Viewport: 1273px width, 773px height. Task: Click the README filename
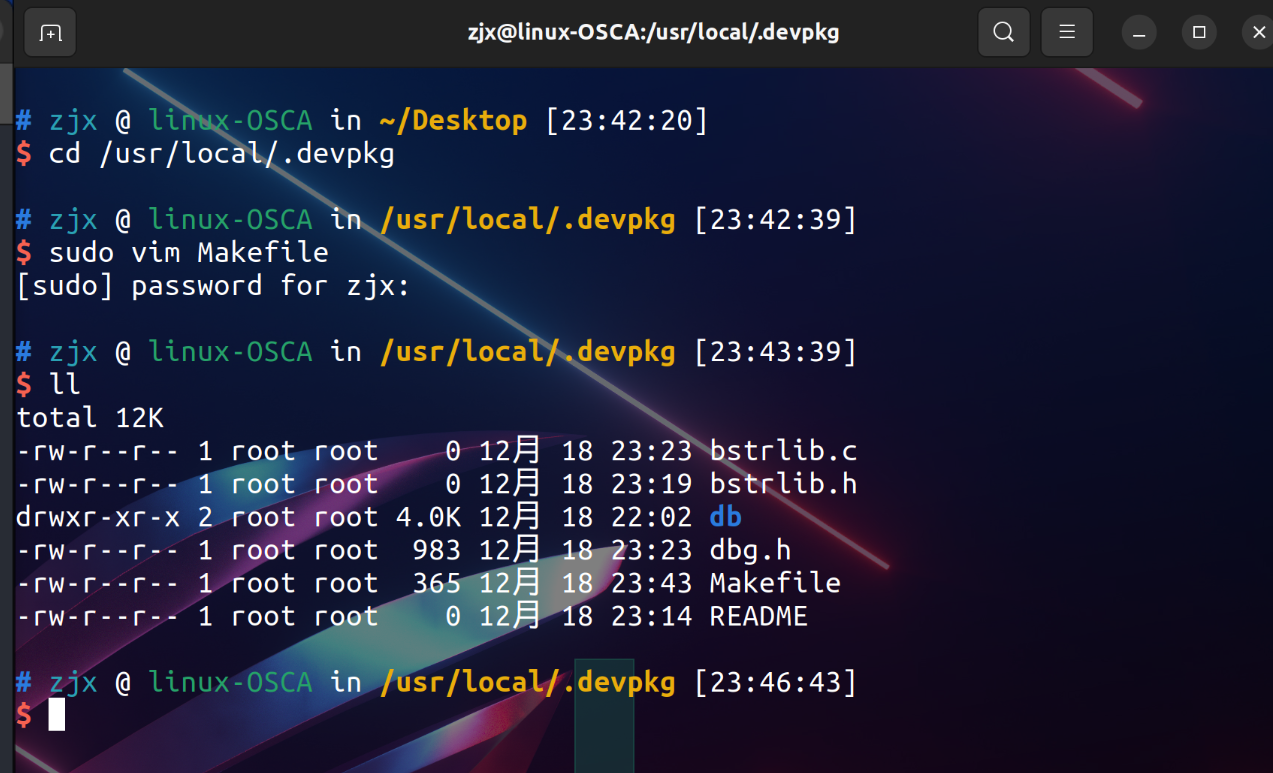click(758, 616)
